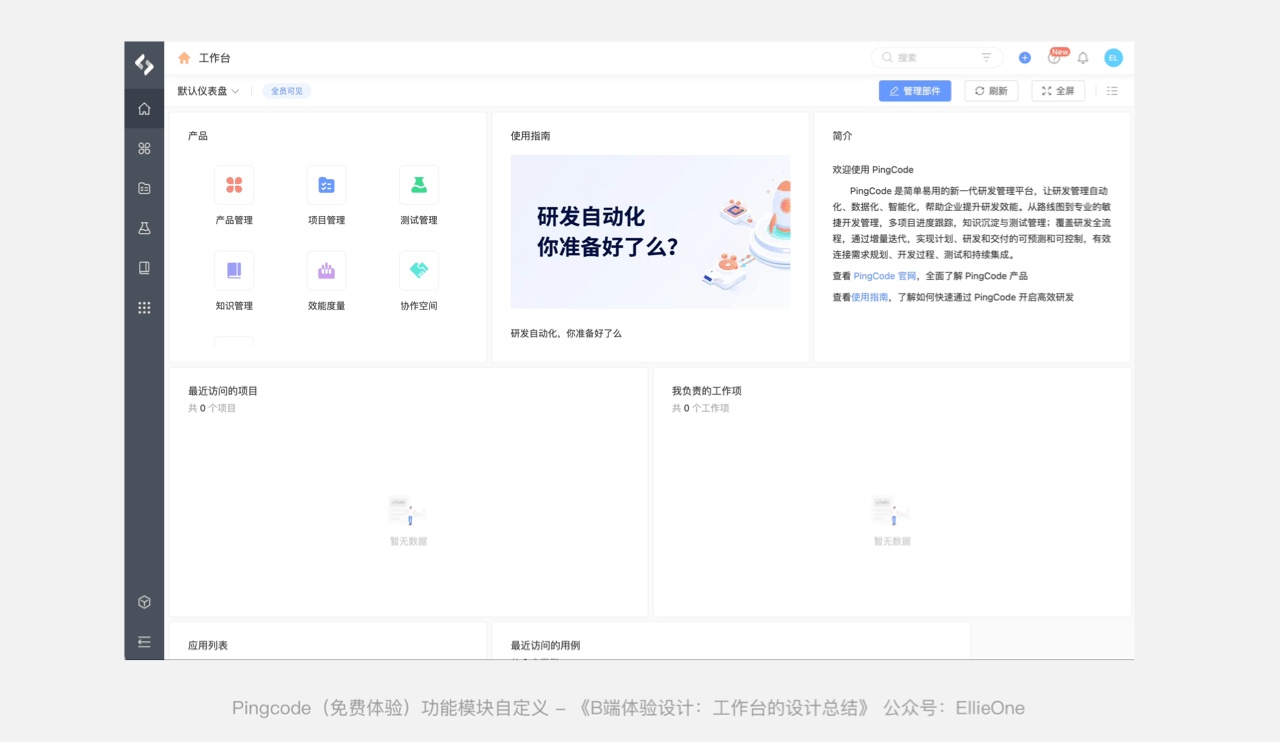Open the 项目管理 product tile
This screenshot has width=1280, height=742.
point(326,195)
